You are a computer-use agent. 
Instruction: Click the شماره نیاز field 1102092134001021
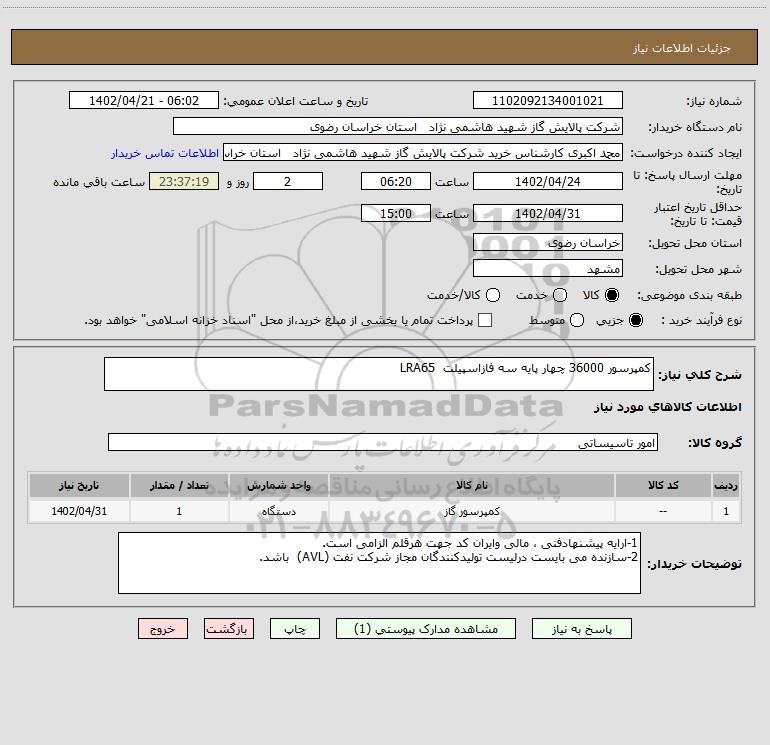point(548,101)
